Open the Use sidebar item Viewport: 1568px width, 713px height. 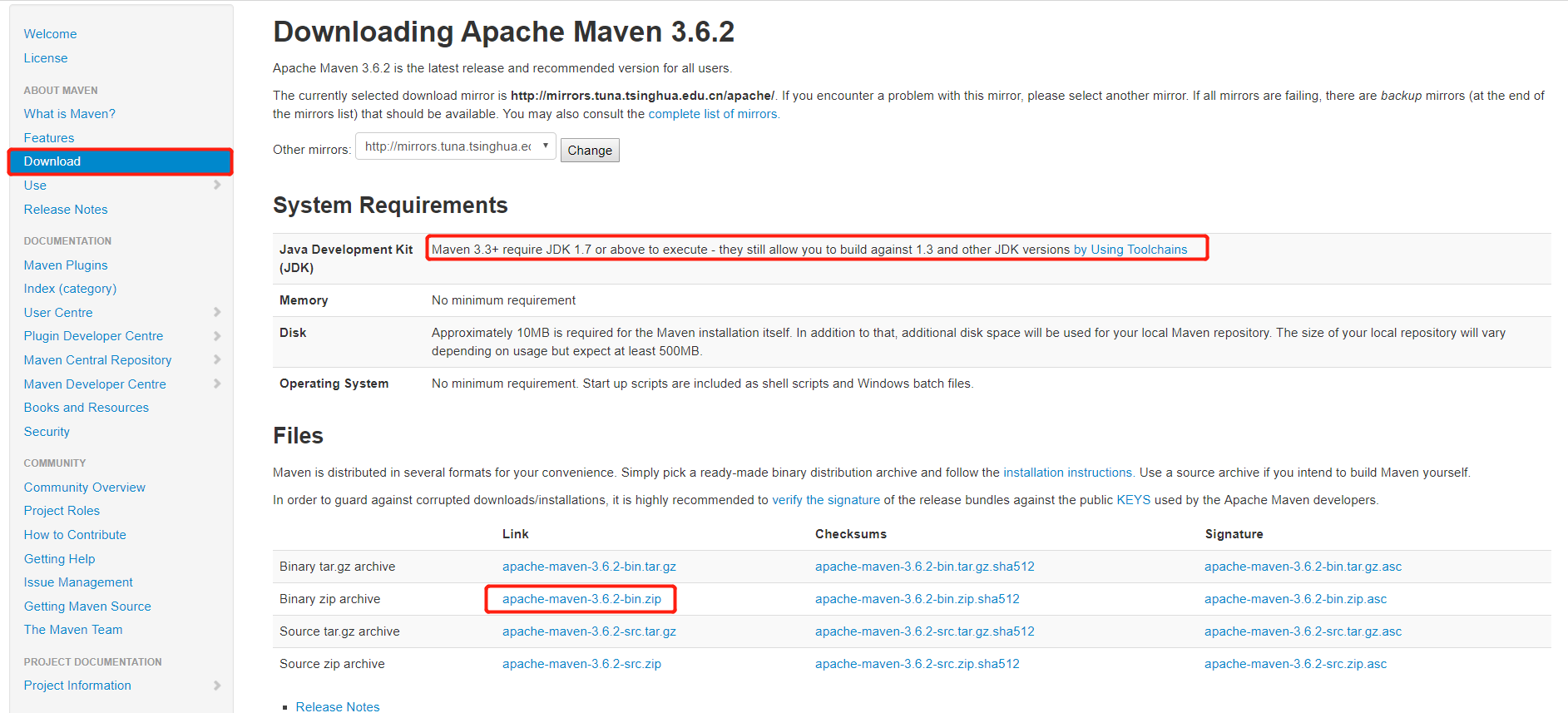click(35, 186)
